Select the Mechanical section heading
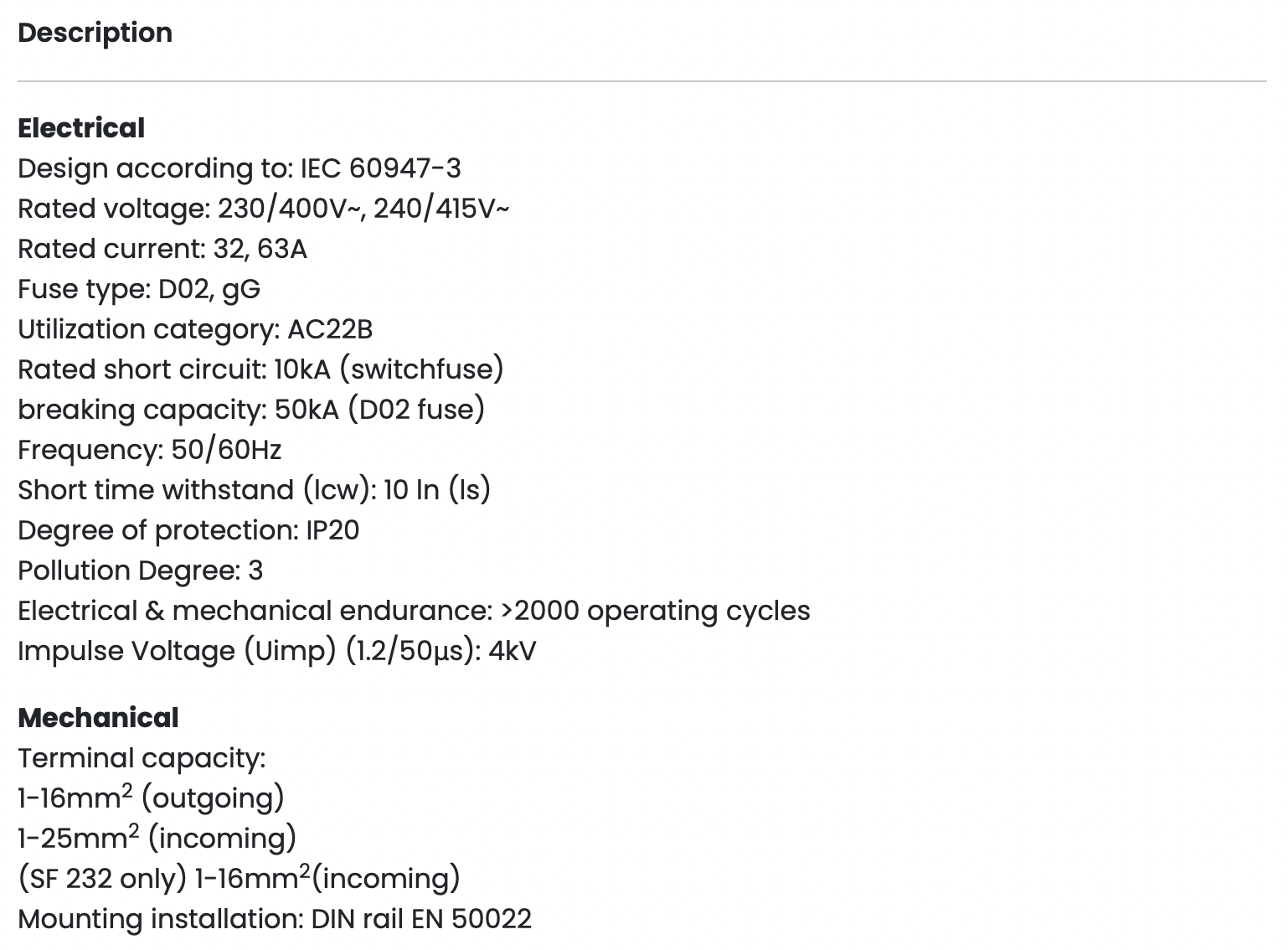Screen dimensions: 1288x950 pos(98,718)
